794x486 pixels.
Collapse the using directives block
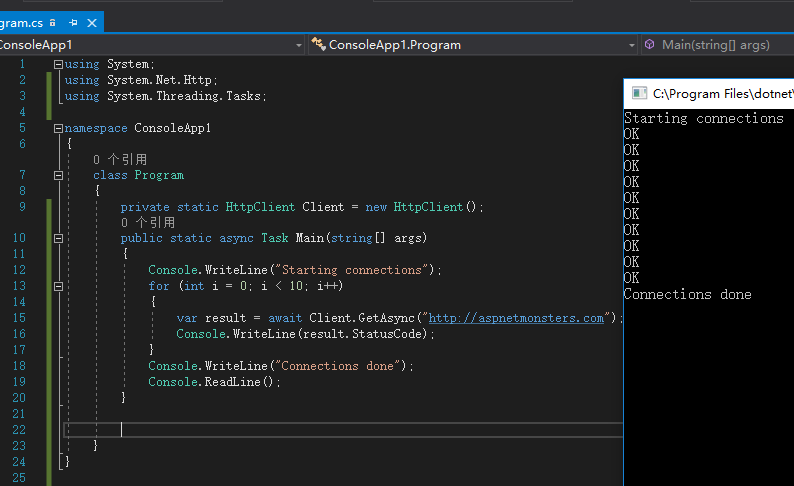pos(58,65)
